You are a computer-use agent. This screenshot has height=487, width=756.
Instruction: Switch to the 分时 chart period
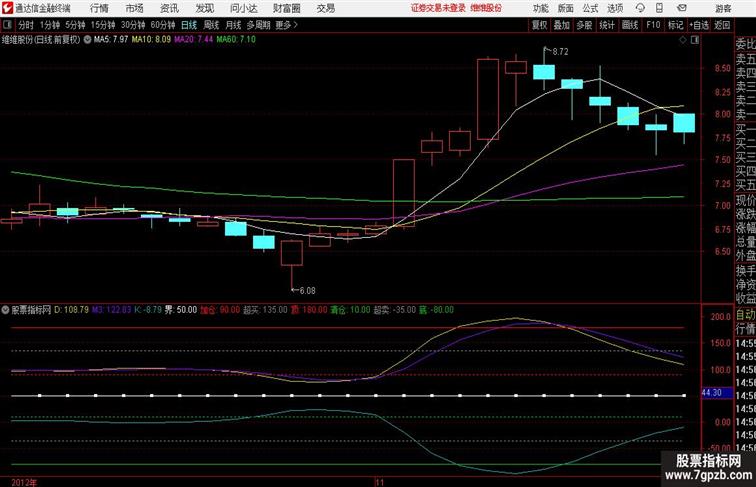(26, 25)
